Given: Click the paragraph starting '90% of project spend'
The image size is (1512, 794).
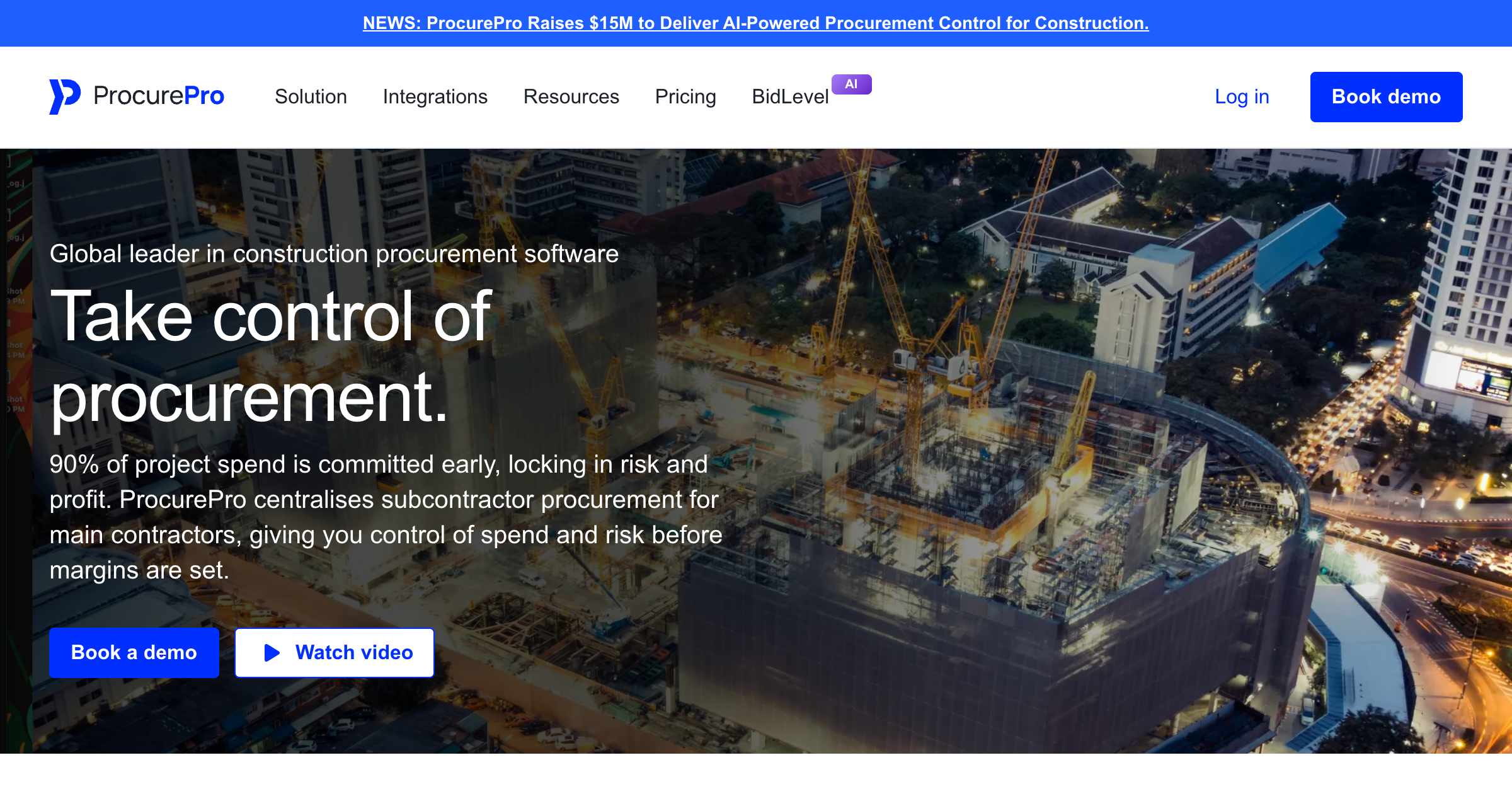Looking at the screenshot, I should pos(386,517).
